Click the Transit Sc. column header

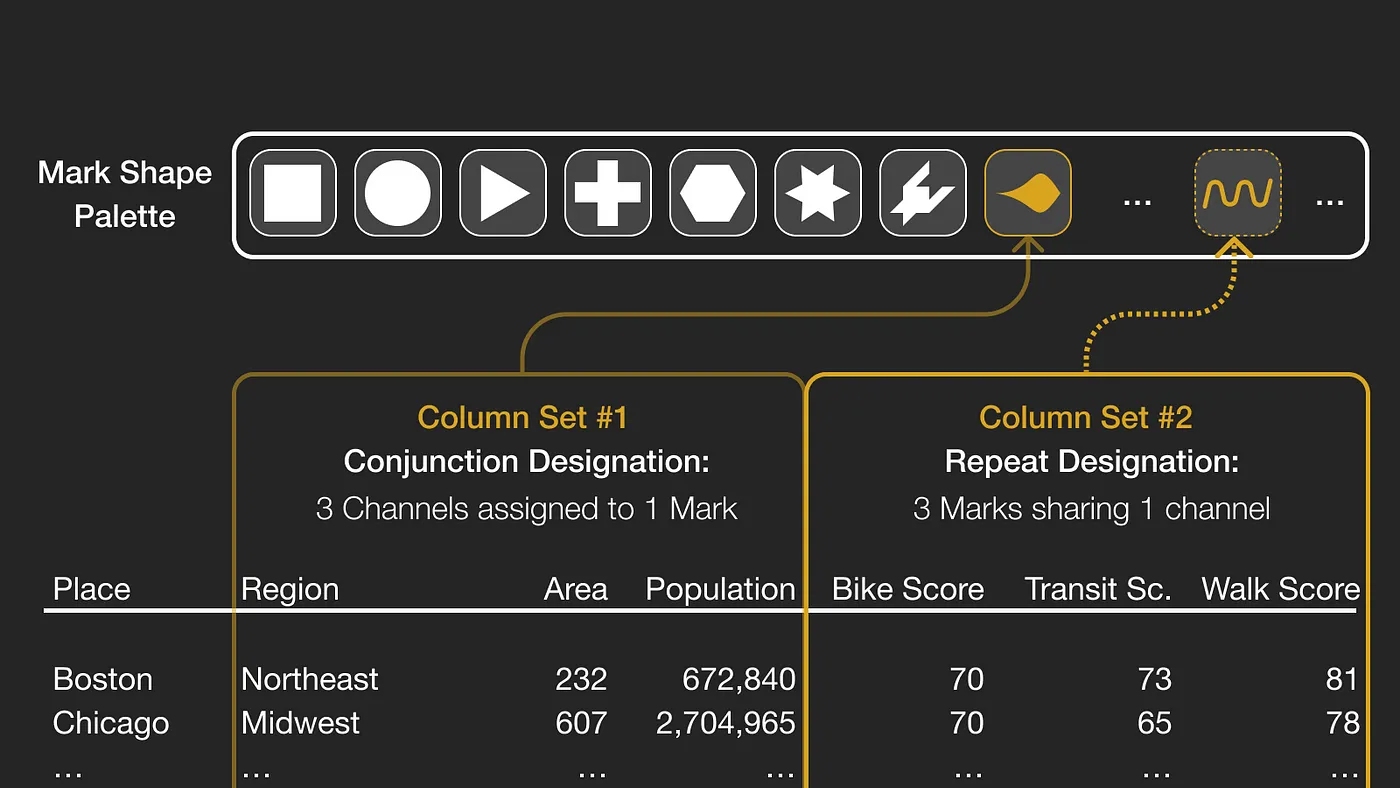pyautogui.click(x=1097, y=589)
